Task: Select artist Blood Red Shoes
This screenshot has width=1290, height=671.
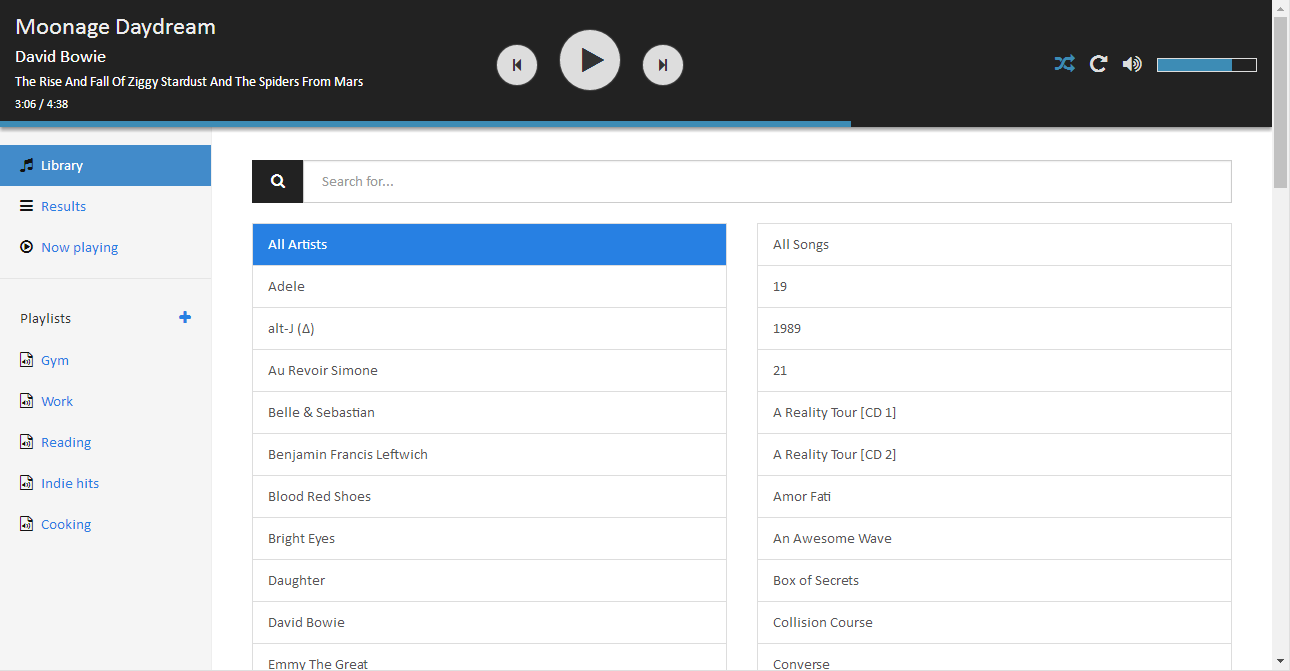Action: pyautogui.click(x=489, y=496)
